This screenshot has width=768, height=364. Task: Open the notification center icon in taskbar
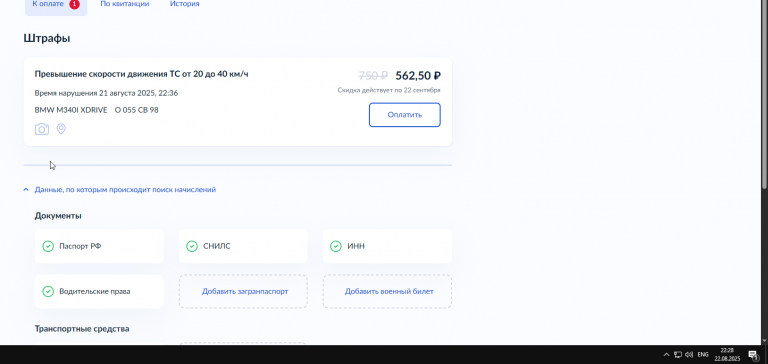[x=753, y=355]
